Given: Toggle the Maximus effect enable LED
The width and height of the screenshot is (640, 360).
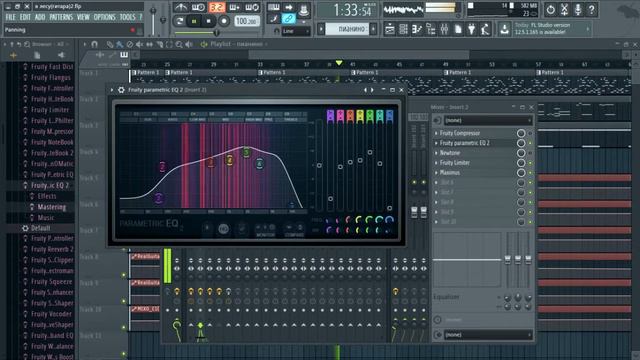Looking at the screenshot, I should coord(530,173).
